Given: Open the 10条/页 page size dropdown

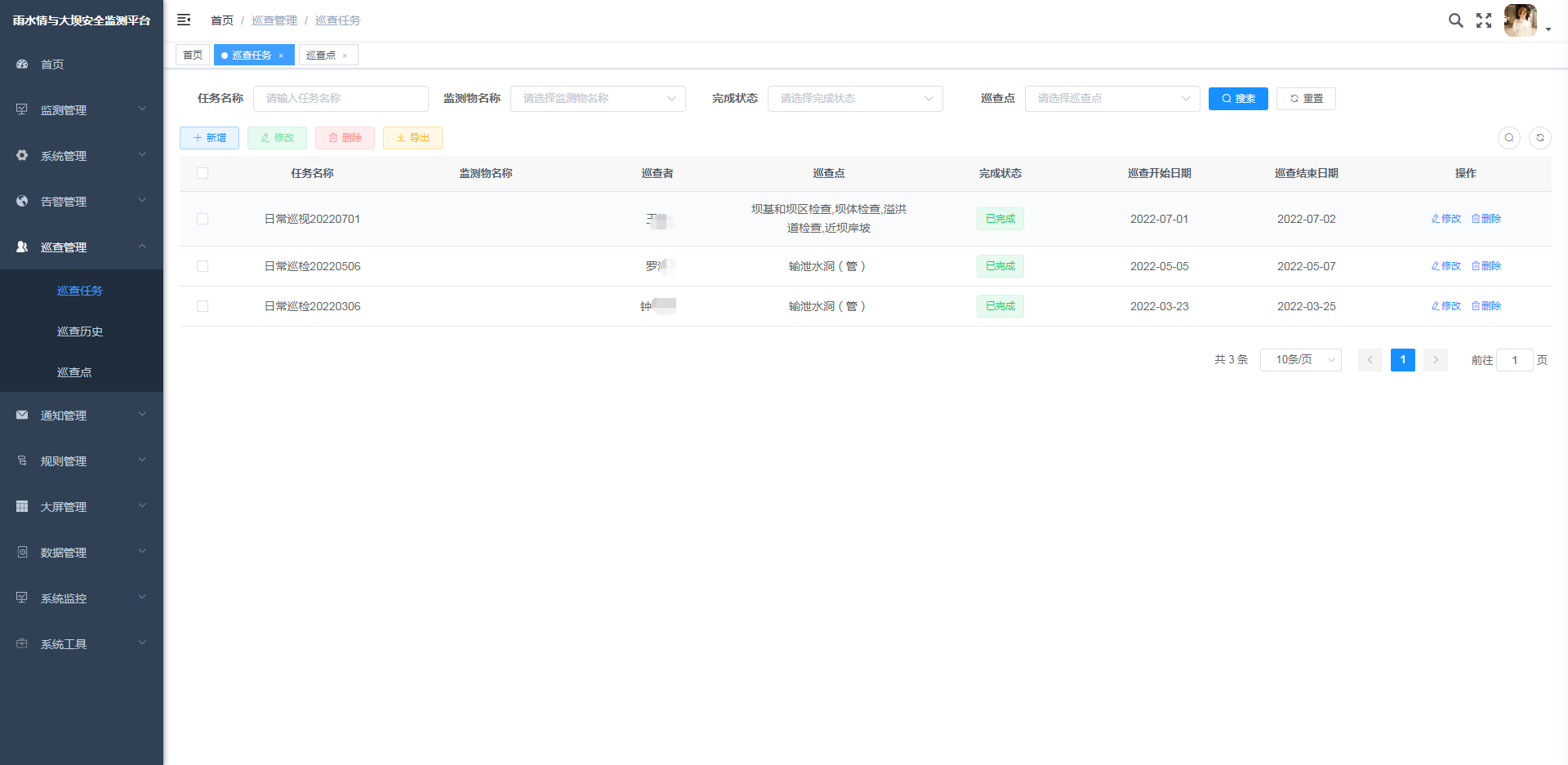Looking at the screenshot, I should (1300, 360).
